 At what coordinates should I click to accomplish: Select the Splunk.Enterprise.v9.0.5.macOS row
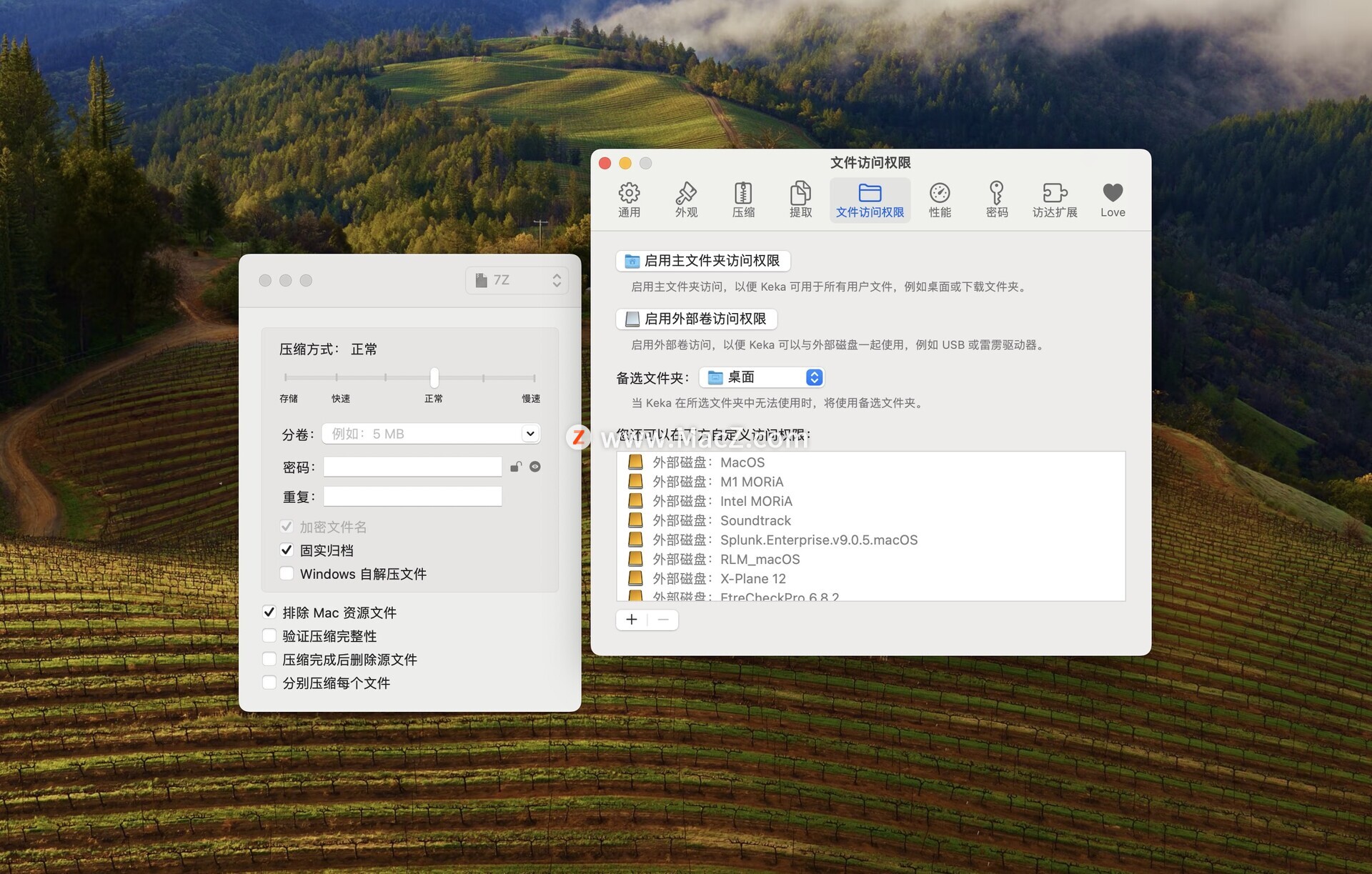870,540
